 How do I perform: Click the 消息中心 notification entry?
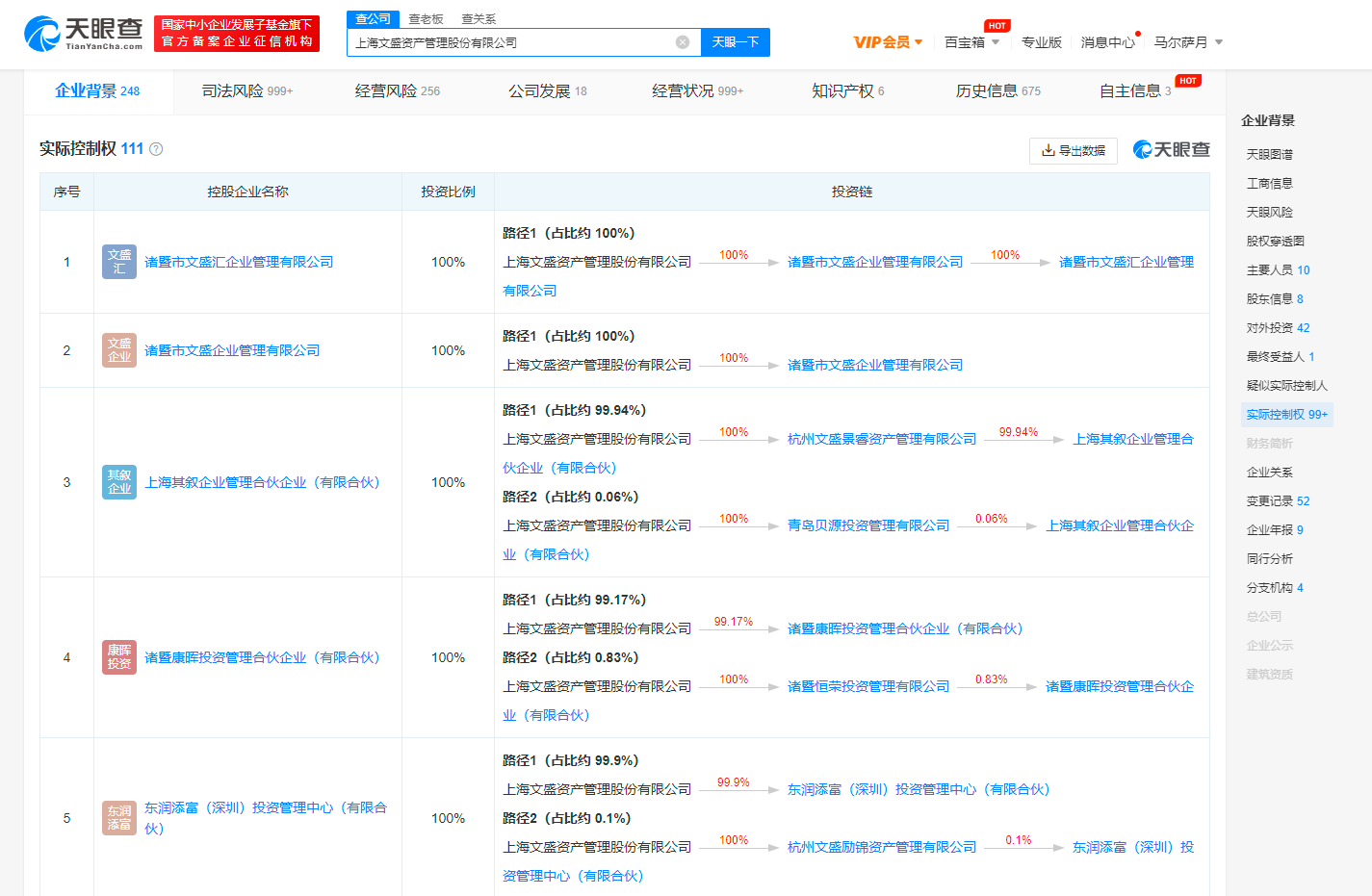pyautogui.click(x=1108, y=42)
